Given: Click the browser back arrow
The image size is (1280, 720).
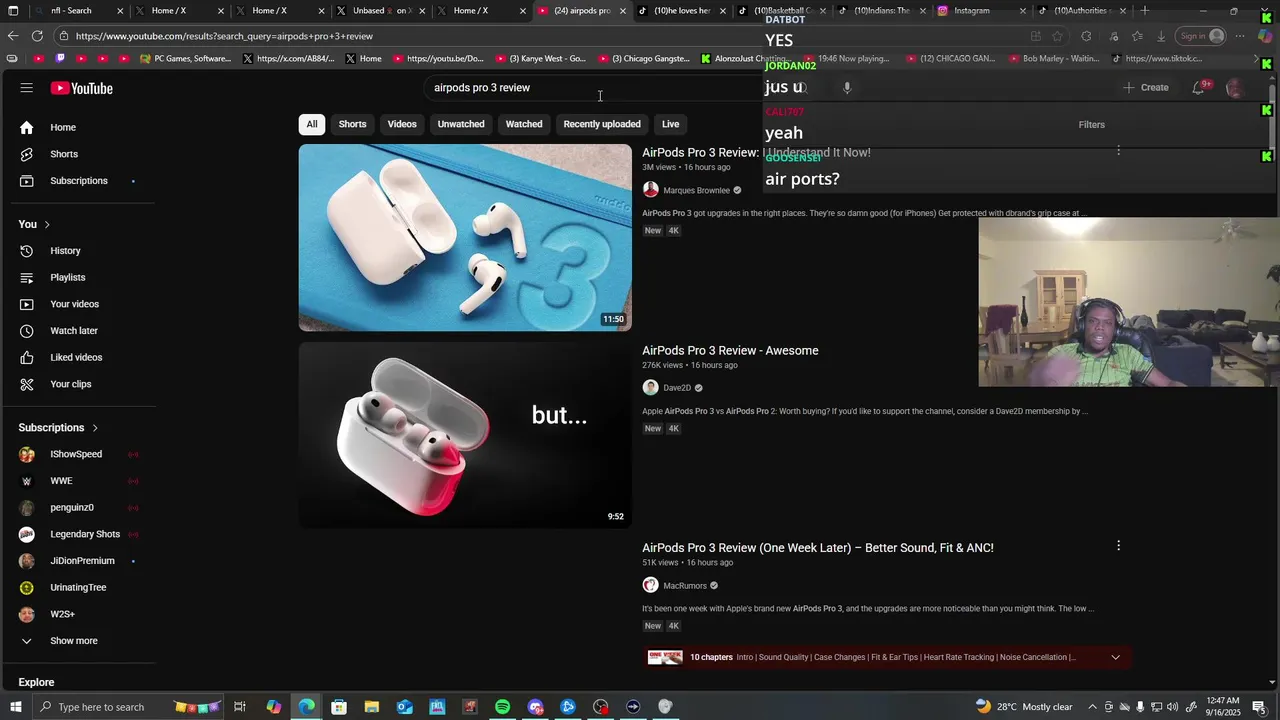Looking at the screenshot, I should tap(12, 36).
